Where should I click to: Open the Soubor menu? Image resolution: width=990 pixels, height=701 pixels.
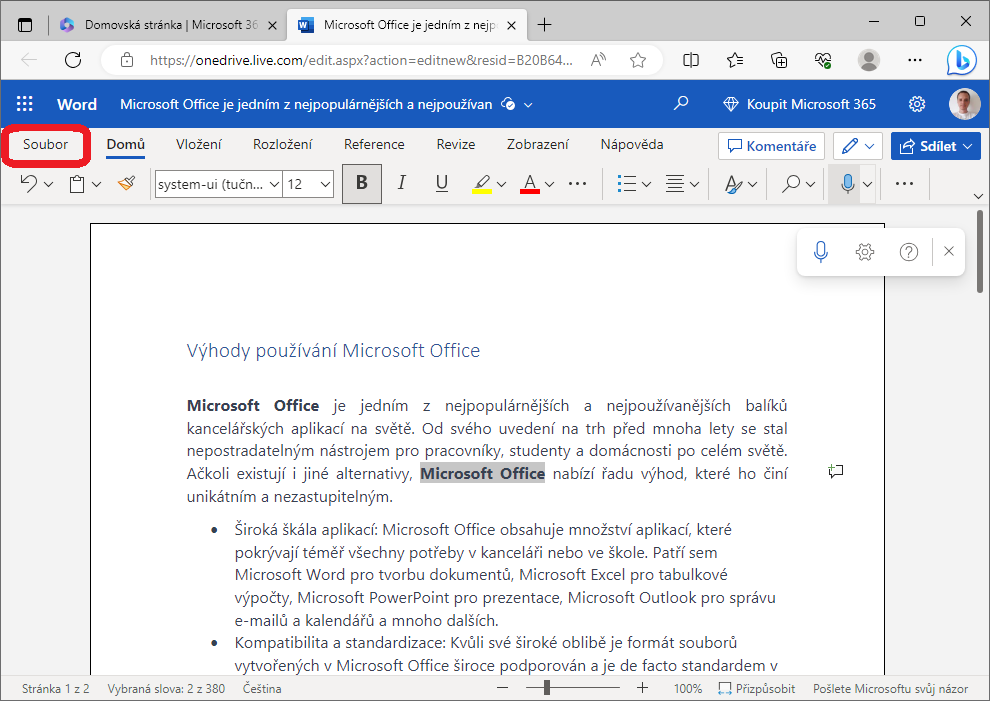[45, 145]
